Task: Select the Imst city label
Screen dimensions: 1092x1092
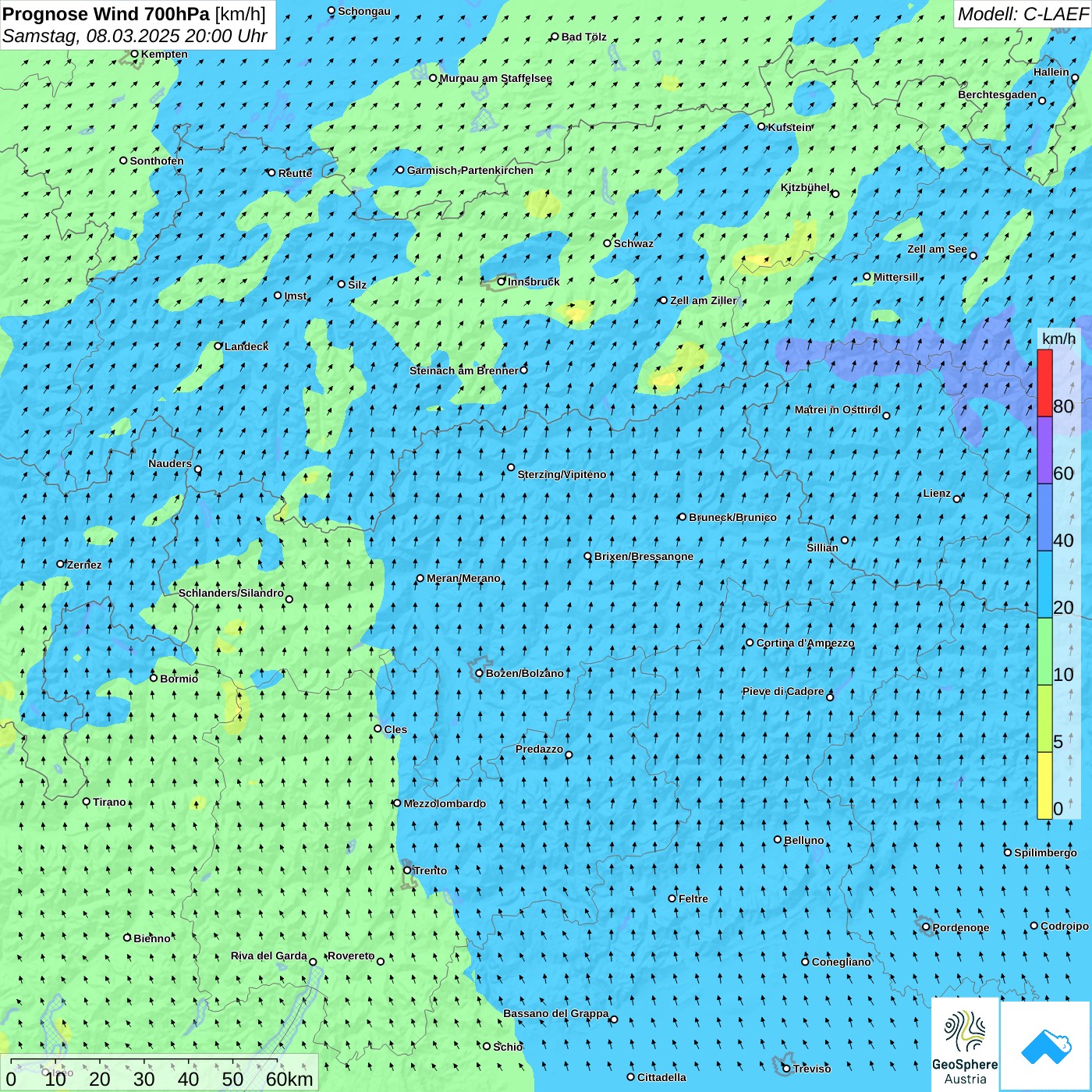Action: [296, 296]
